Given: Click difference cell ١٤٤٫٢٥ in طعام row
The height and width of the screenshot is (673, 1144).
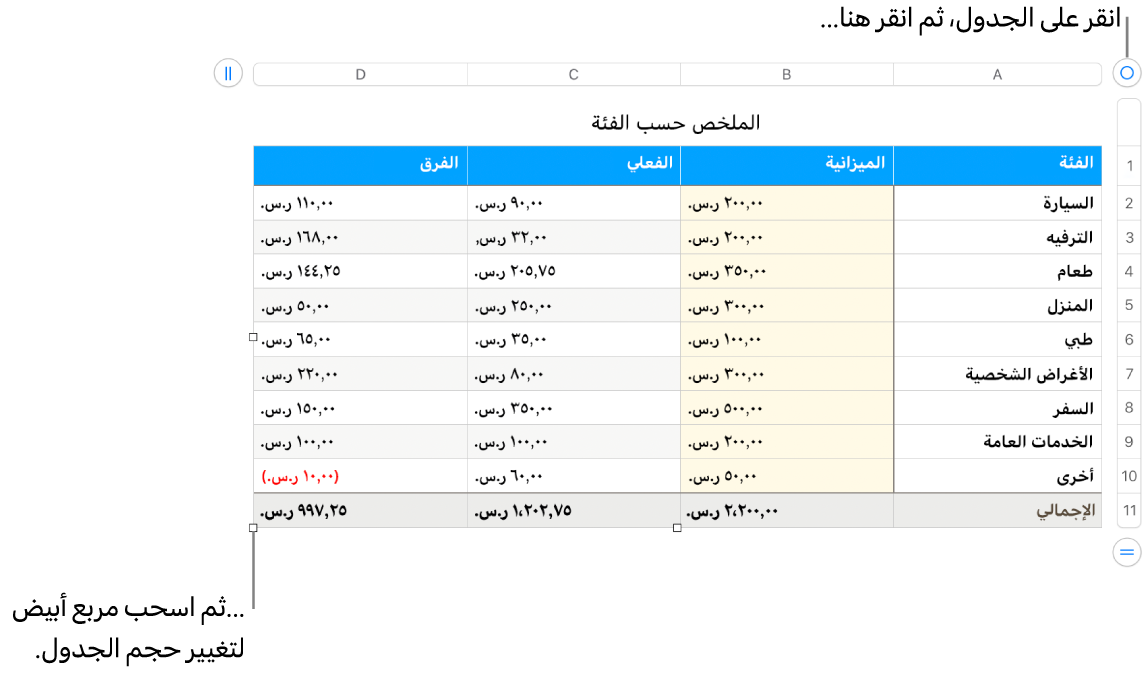Looking at the screenshot, I should (x=360, y=272).
